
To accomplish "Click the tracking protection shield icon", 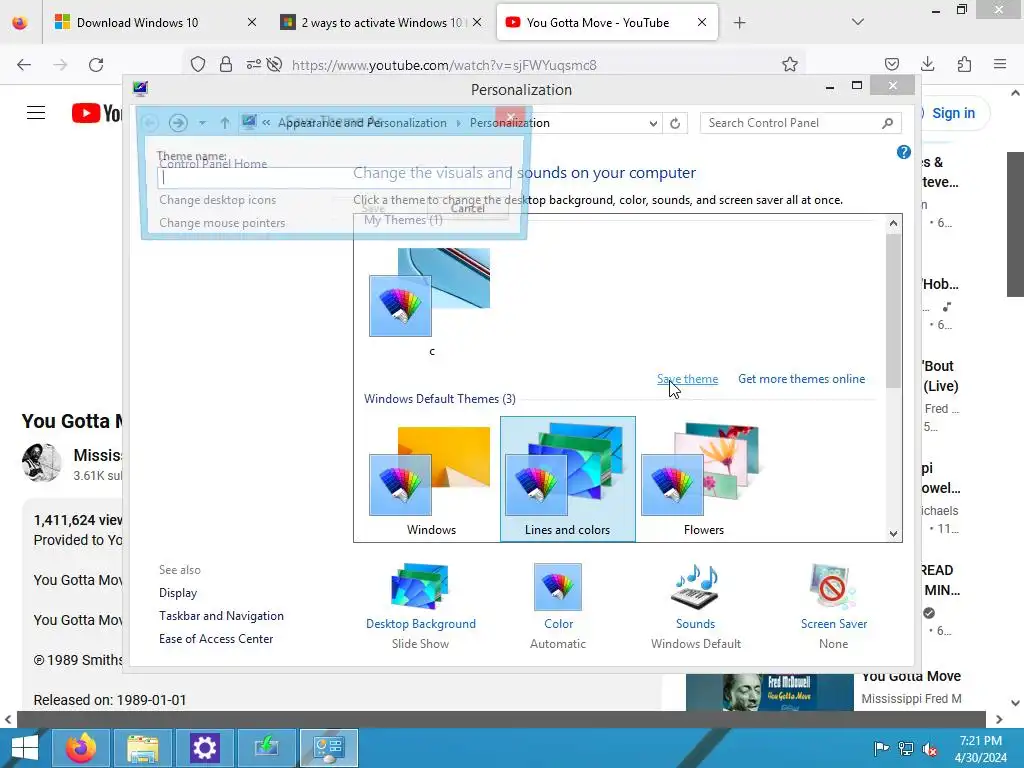I will (198, 64).
